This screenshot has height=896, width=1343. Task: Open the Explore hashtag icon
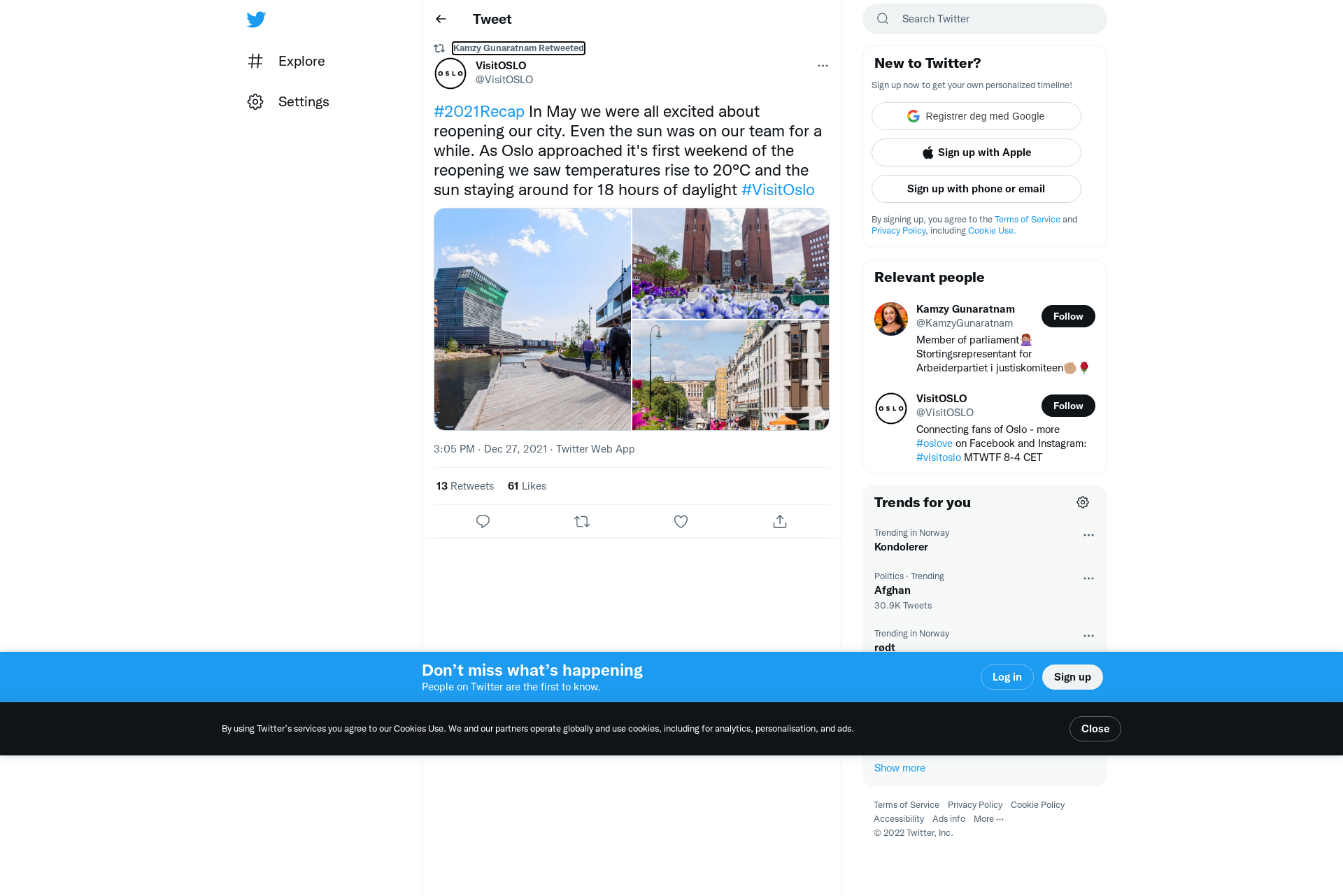(255, 61)
